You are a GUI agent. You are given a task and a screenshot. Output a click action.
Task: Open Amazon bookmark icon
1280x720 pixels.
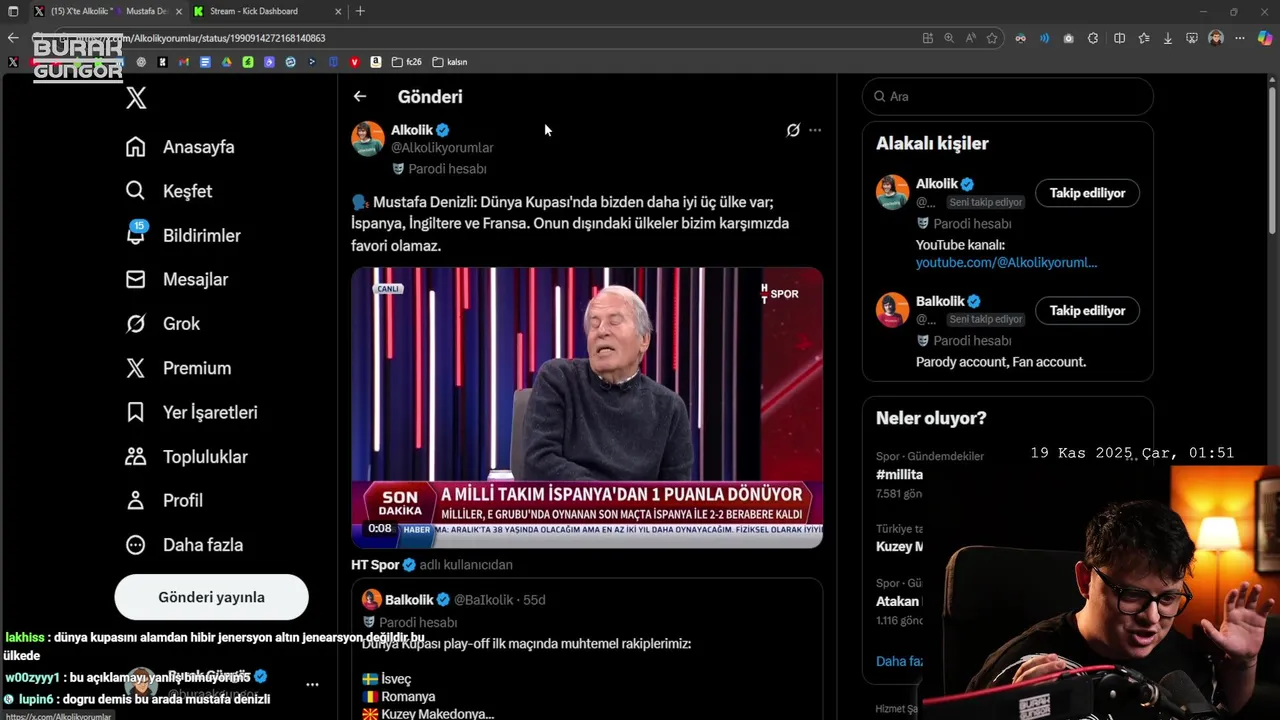click(376, 62)
